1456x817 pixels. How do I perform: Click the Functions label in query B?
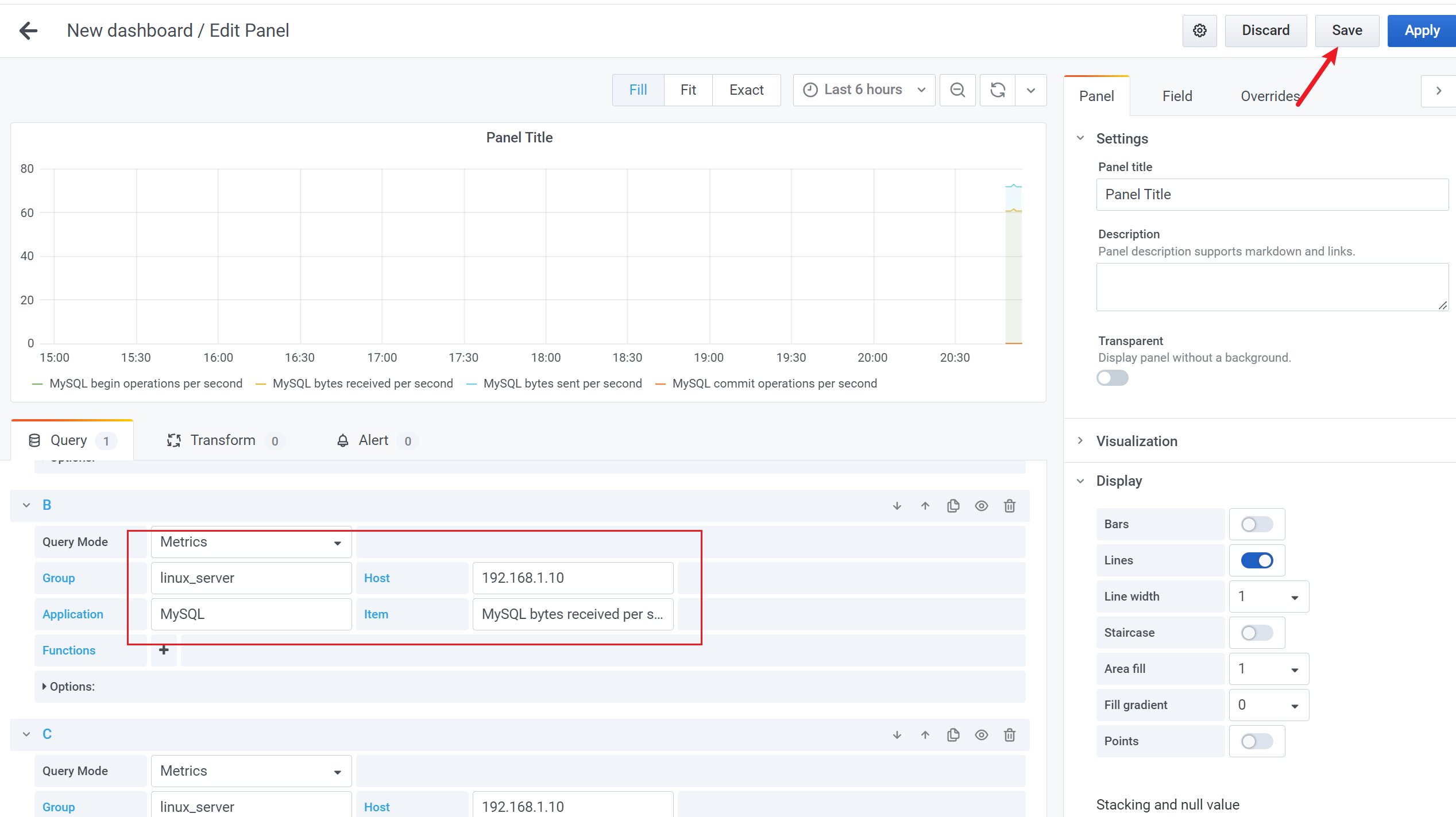[69, 650]
